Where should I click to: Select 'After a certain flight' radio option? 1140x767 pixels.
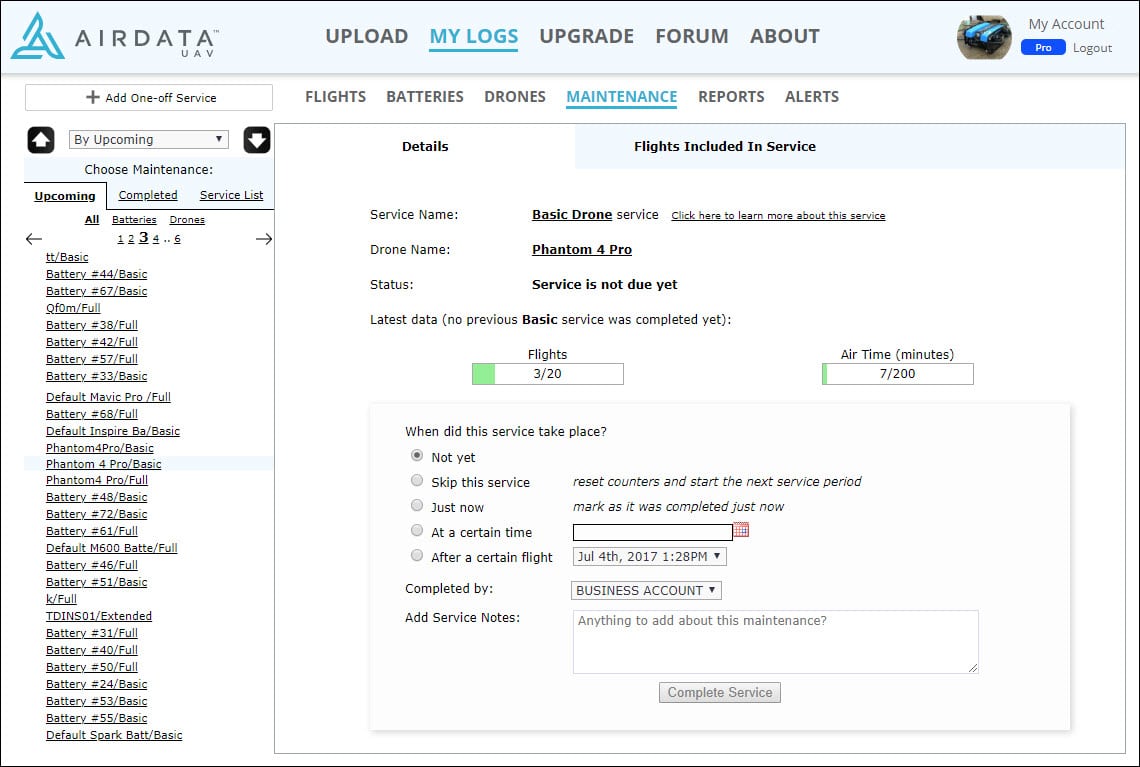pyautogui.click(x=417, y=555)
